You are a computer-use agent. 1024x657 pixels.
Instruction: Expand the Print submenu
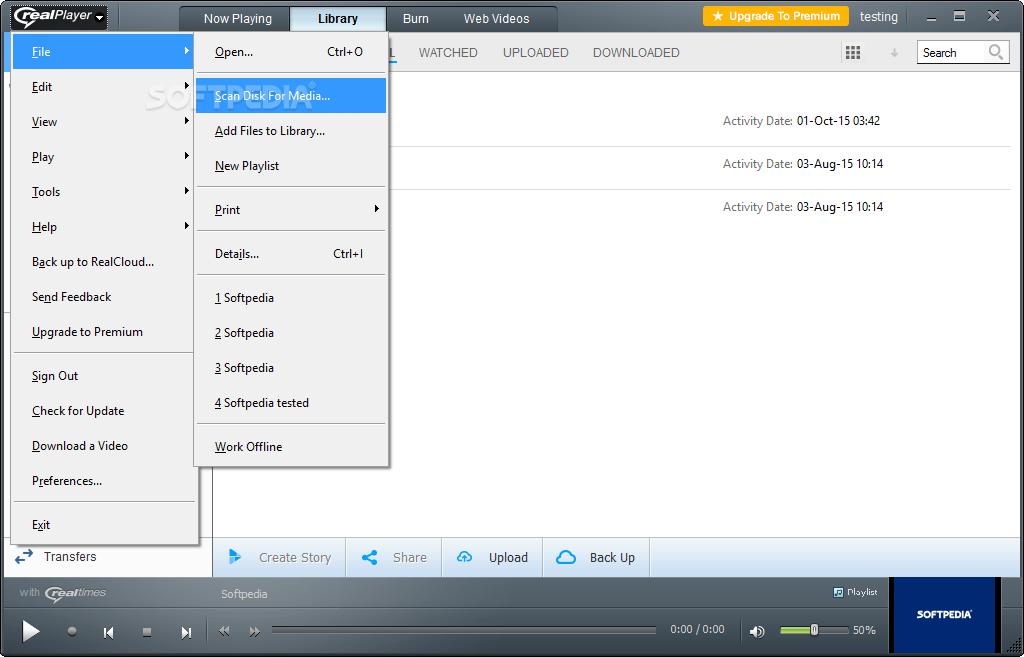[x=291, y=210]
